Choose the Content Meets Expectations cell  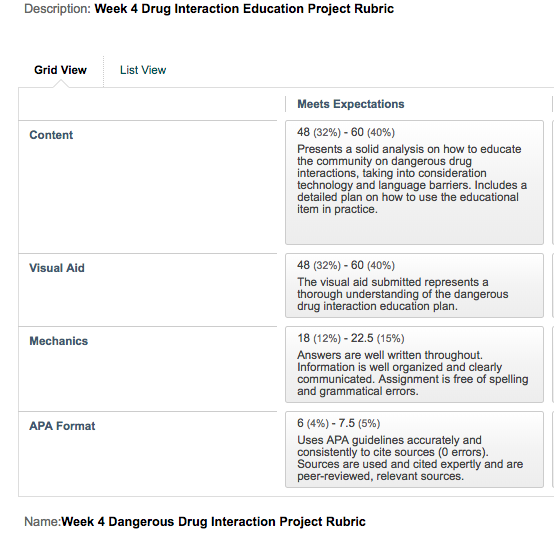[414, 182]
